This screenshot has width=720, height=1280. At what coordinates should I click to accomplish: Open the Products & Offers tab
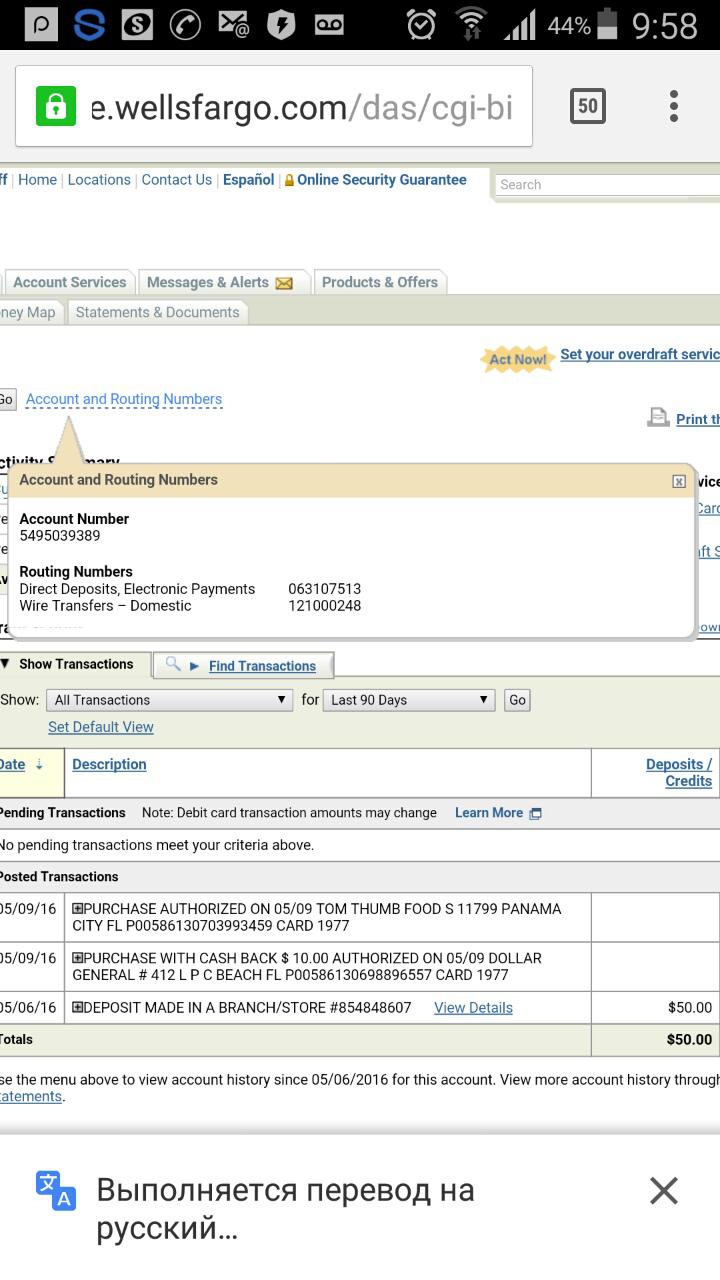coord(380,282)
